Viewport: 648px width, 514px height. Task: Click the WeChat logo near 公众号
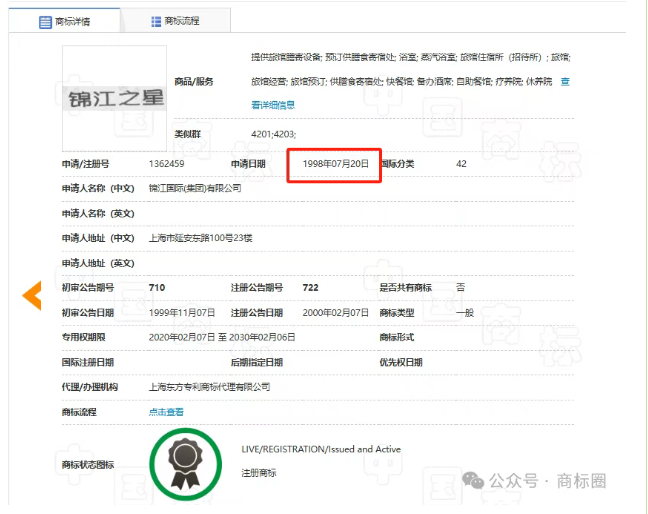(473, 481)
